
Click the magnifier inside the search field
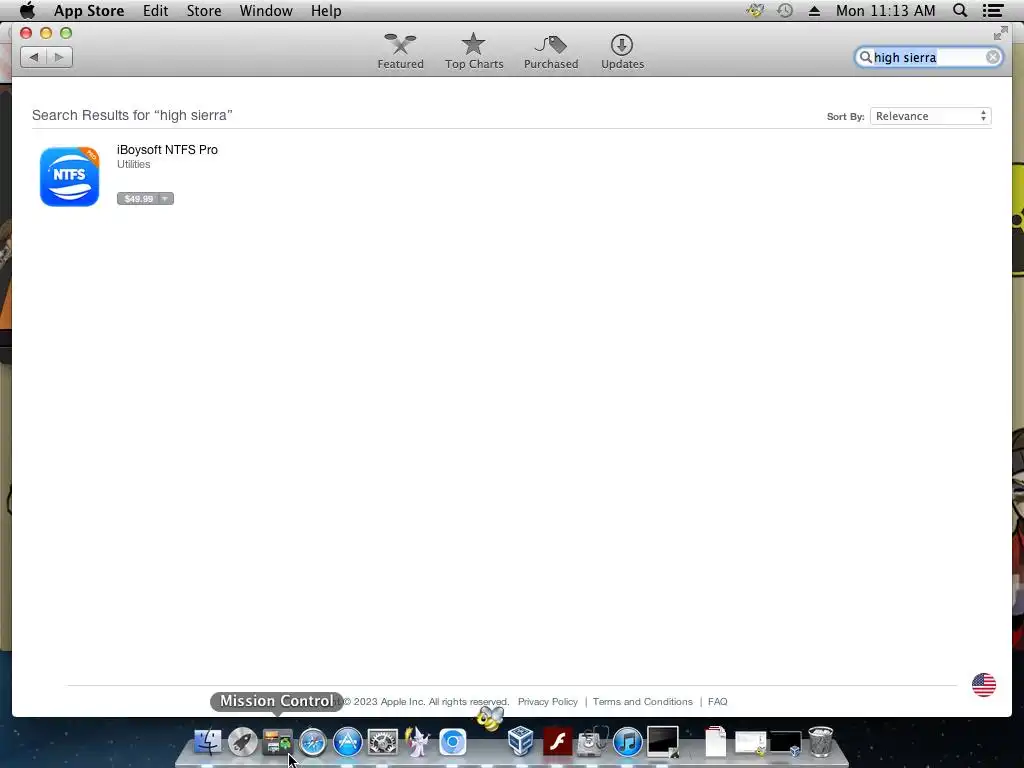(865, 57)
